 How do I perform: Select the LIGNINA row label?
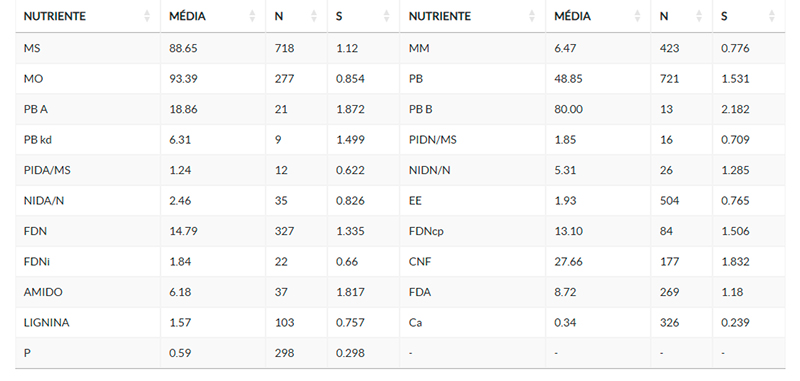[x=46, y=323]
